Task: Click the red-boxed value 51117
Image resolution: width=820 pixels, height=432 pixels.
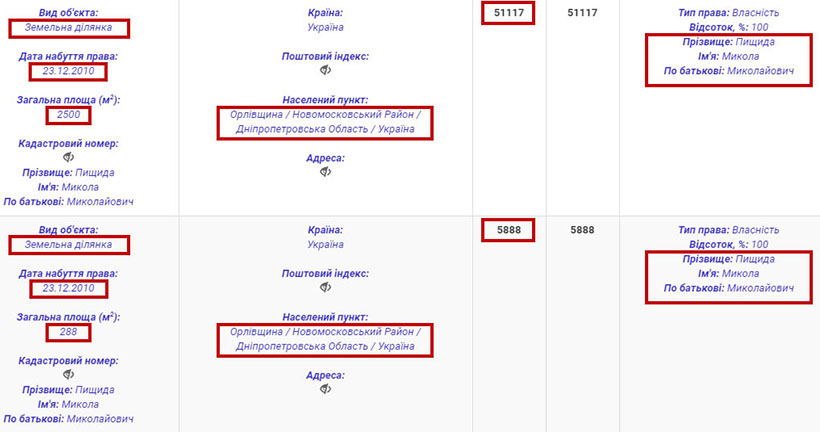Action: pyautogui.click(x=507, y=13)
